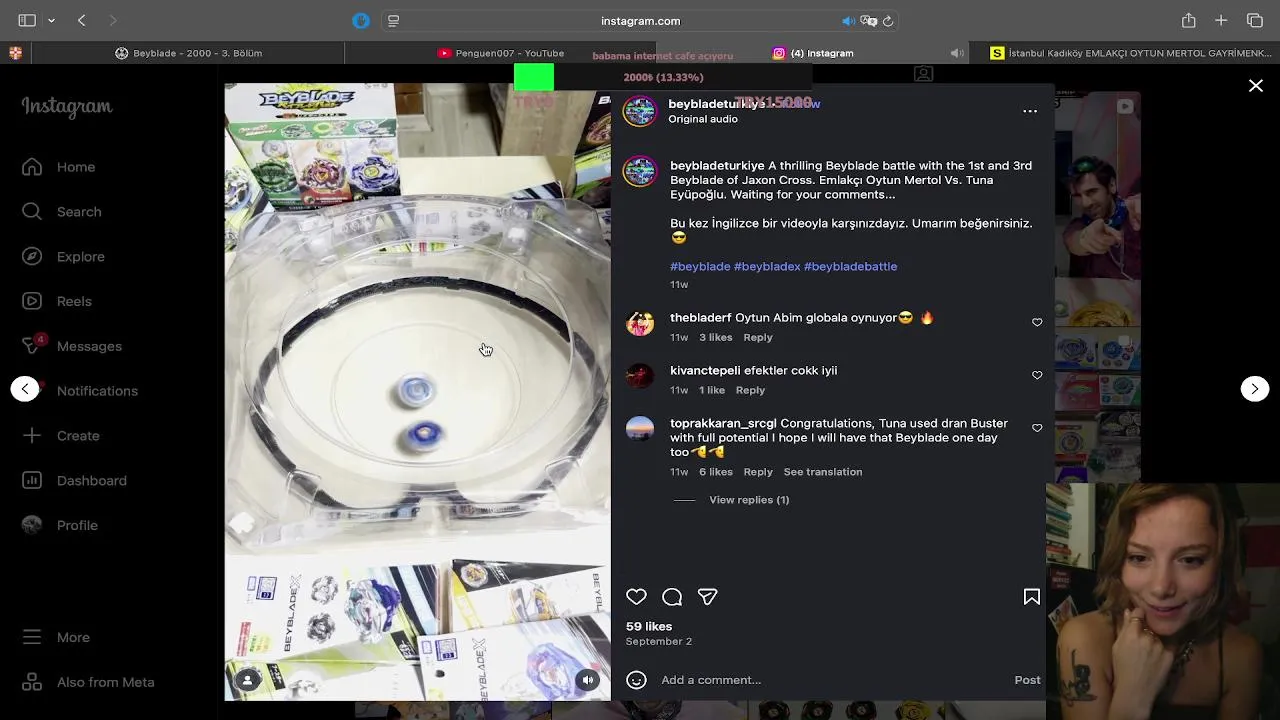This screenshot has height=720, width=1280.
Task: Like toprakkaran_srcgl's comment
Action: 1037,428
